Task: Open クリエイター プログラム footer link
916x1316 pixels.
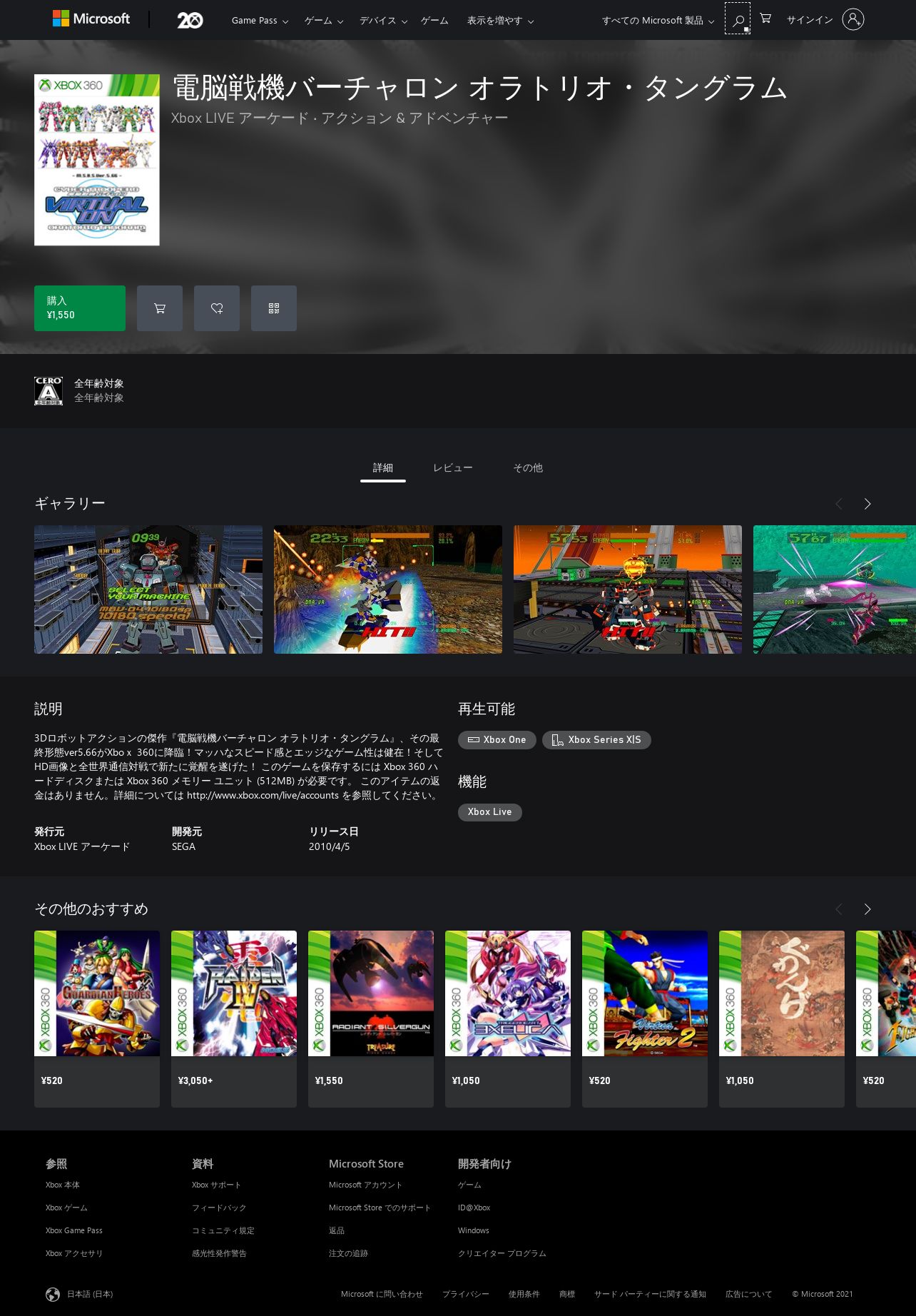Action: [x=502, y=1254]
